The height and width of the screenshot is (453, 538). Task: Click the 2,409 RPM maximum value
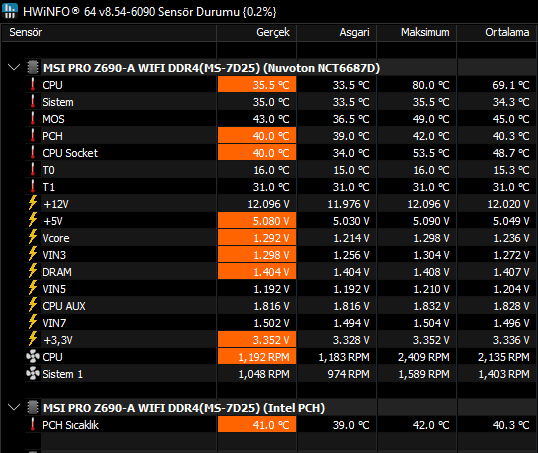pyautogui.click(x=423, y=357)
